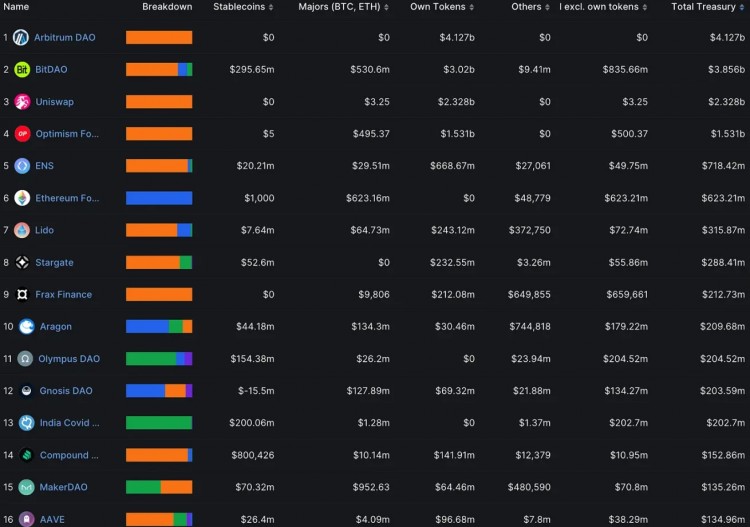Click the Compound treasury total $152.86m
Screen dimensions: 750x527
pyautogui.click(x=721, y=455)
